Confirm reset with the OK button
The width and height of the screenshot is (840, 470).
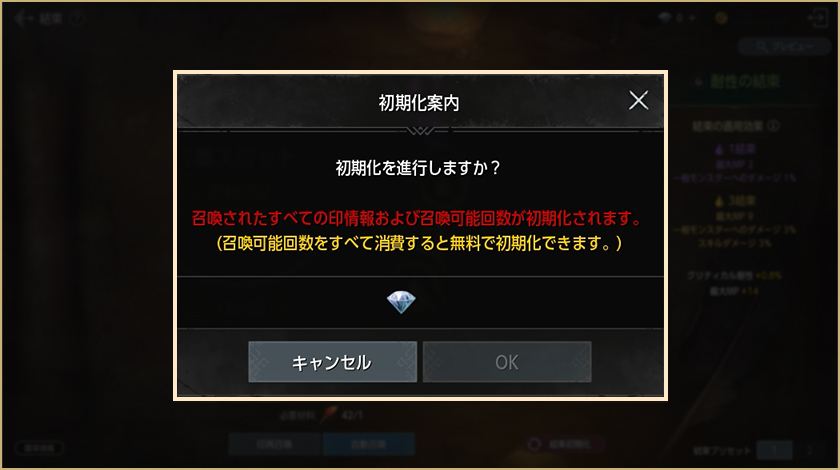(507, 362)
